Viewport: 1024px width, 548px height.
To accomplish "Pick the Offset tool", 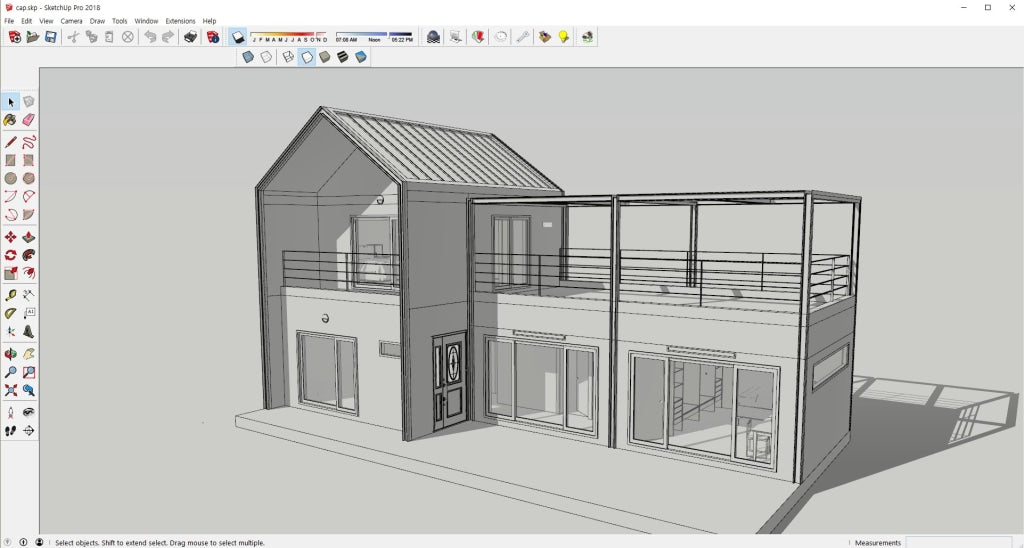I will (x=29, y=273).
